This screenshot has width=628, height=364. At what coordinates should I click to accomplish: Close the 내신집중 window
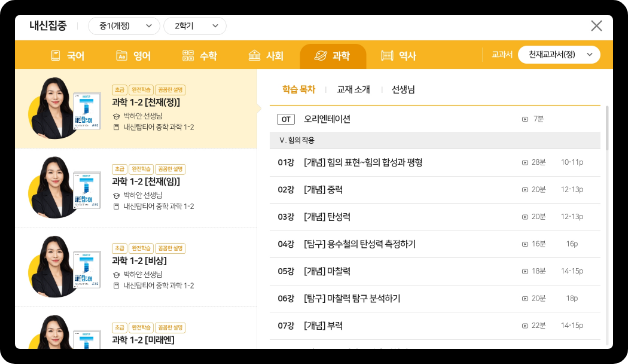[596, 26]
